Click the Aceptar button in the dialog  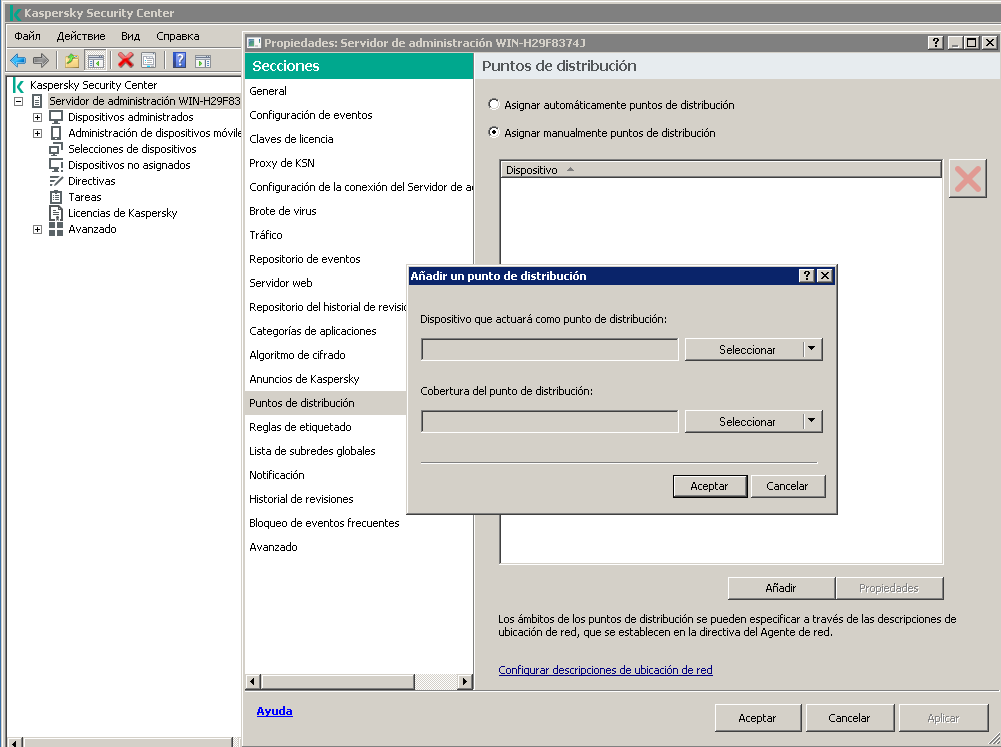tap(709, 486)
